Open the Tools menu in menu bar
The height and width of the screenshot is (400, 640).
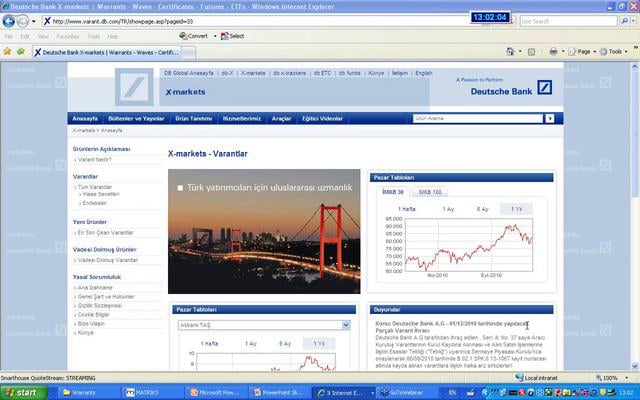pyautogui.click(x=93, y=36)
